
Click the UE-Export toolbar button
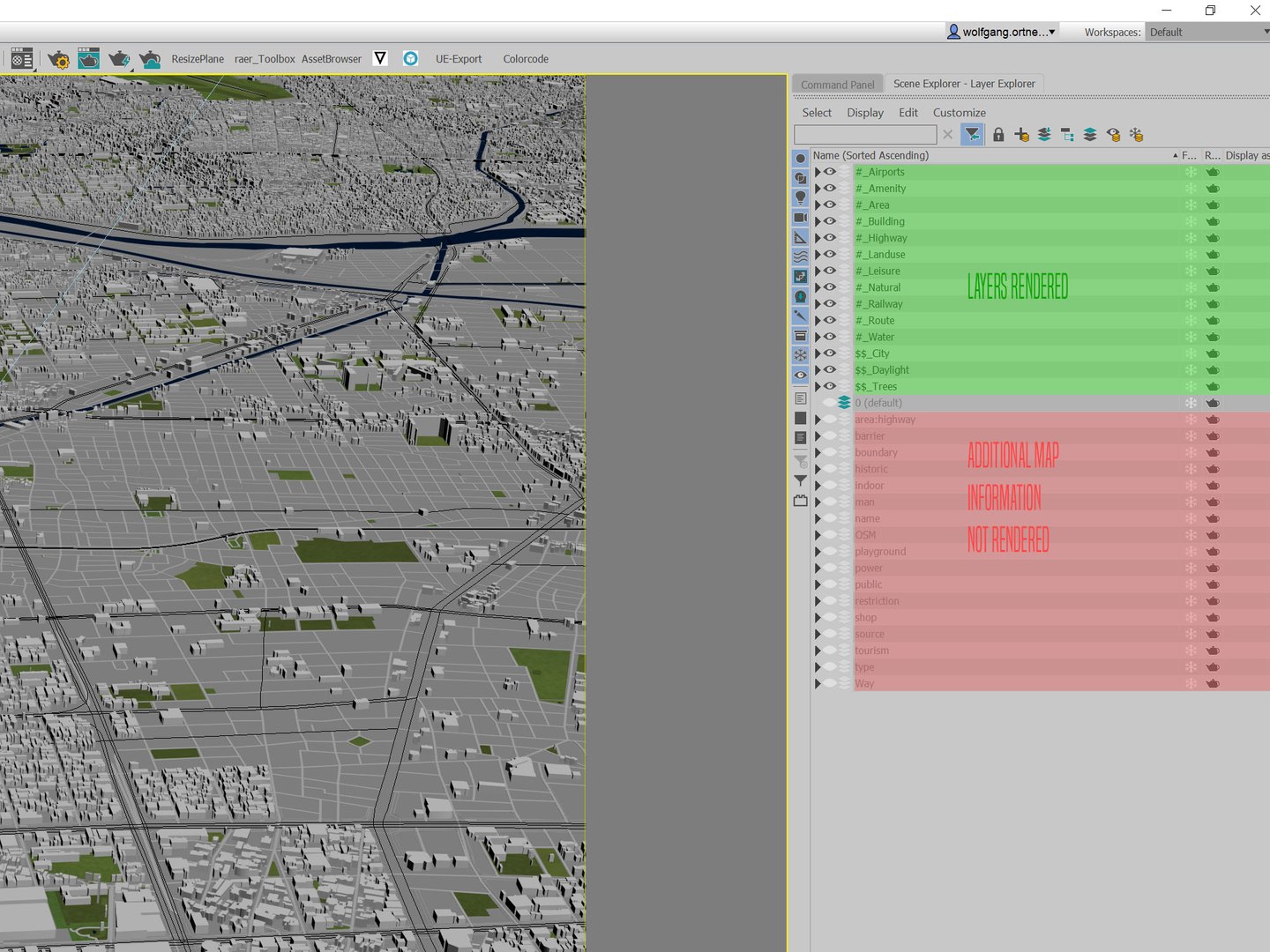point(459,59)
